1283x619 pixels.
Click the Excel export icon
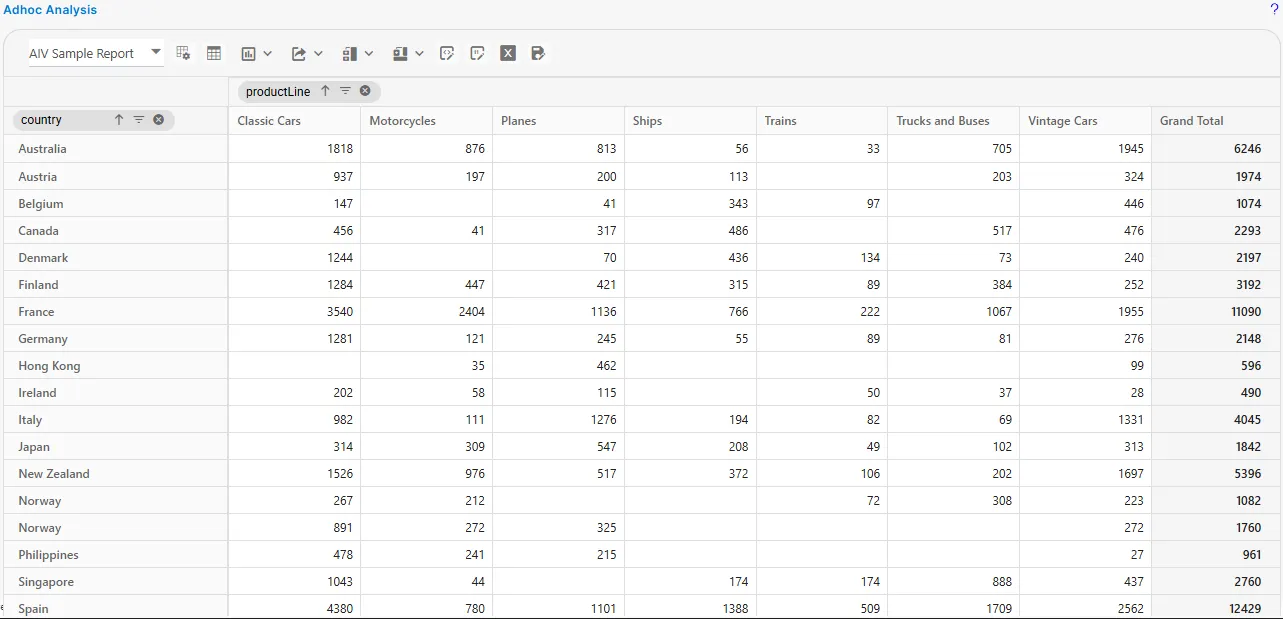[508, 53]
